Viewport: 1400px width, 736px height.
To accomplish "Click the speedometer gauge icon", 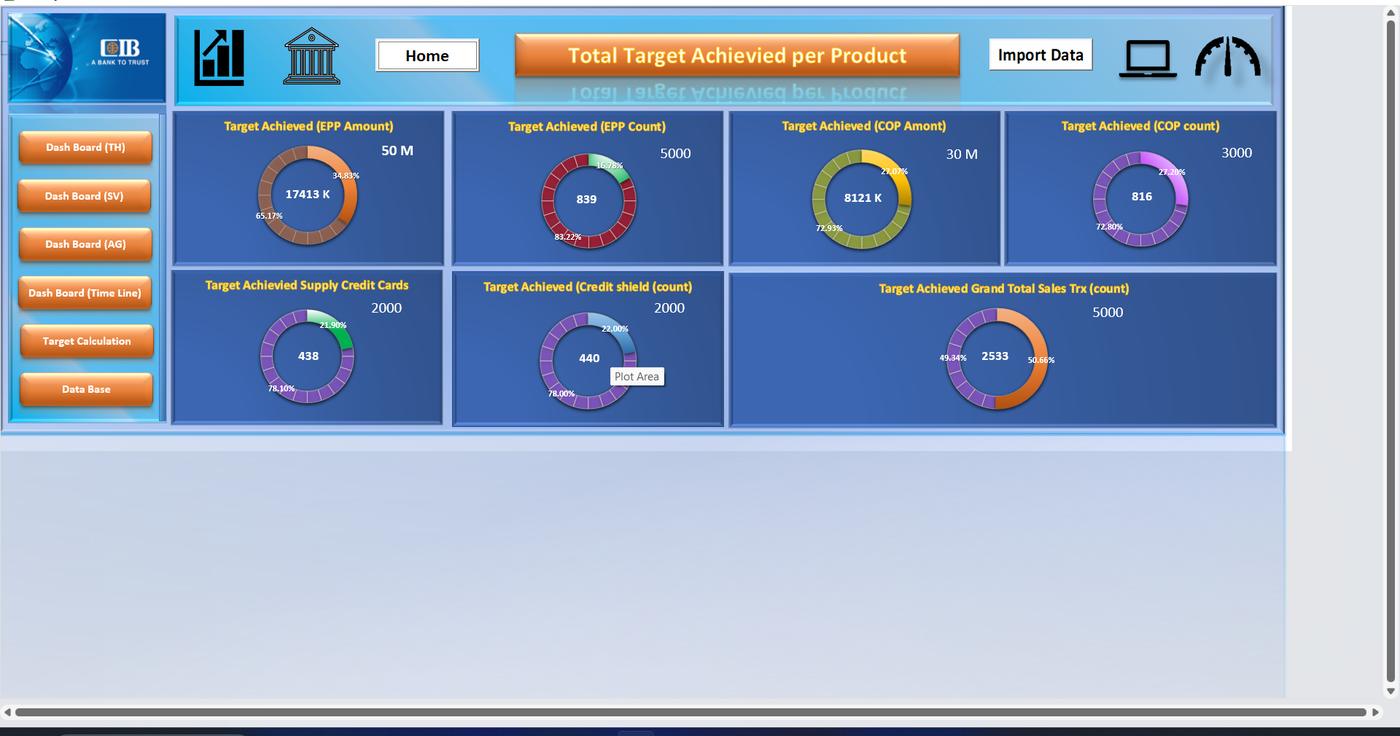I will pos(1228,57).
